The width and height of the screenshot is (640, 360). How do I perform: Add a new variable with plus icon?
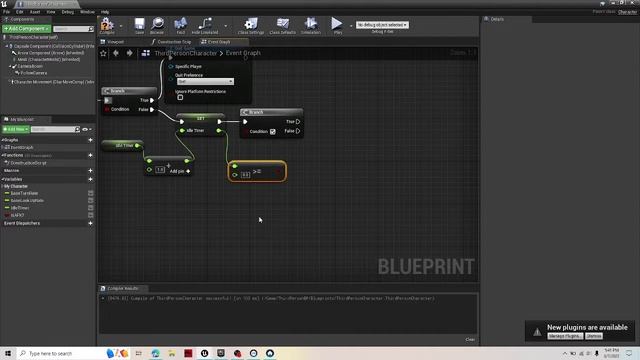[x=90, y=179]
